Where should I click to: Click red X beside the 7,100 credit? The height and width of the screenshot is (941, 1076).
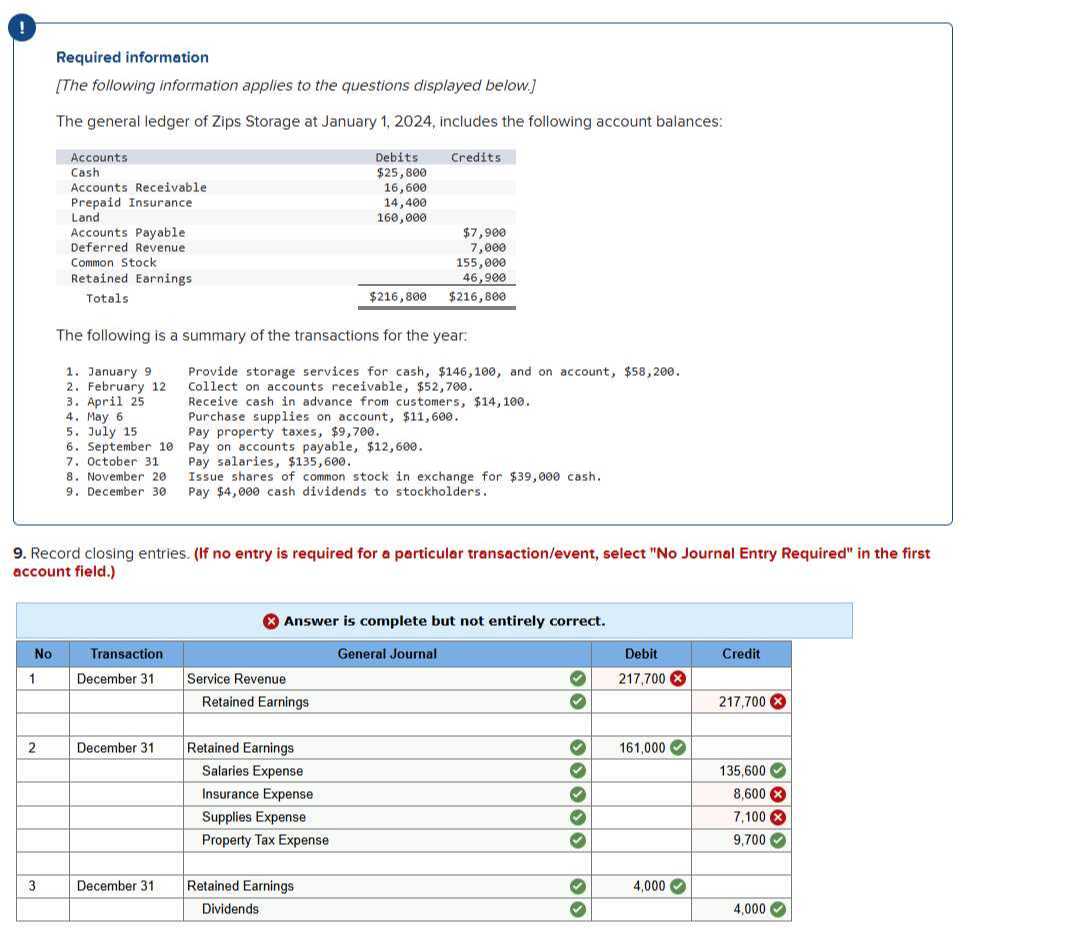pyautogui.click(x=778, y=817)
